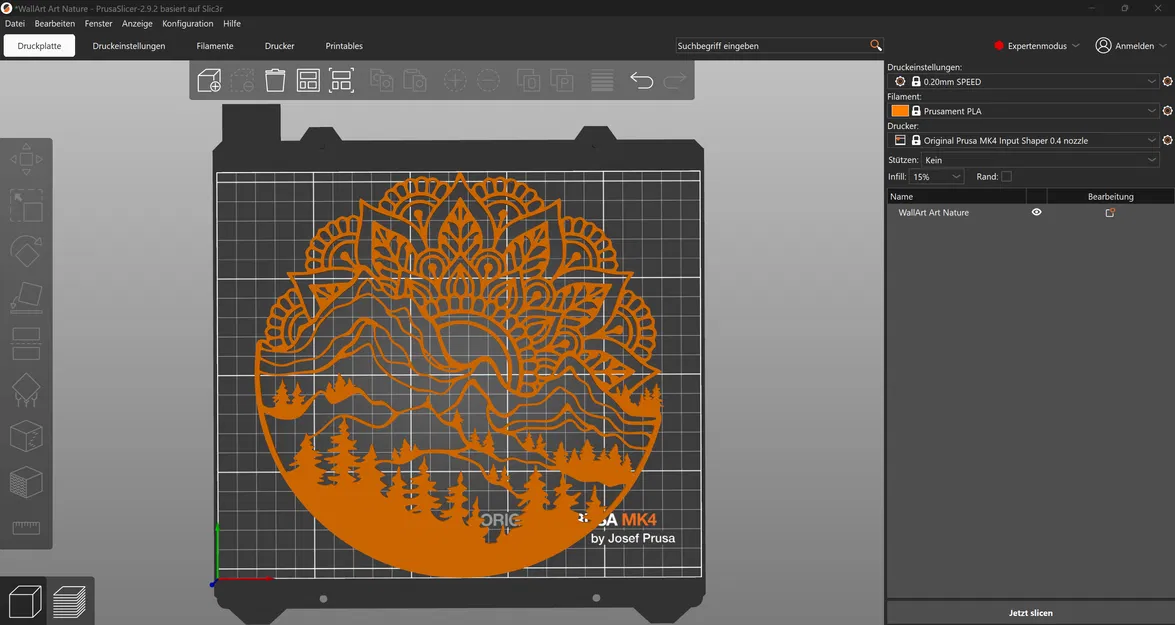This screenshot has width=1175, height=625.
Task: Click the Undo arrow icon
Action: click(x=641, y=80)
